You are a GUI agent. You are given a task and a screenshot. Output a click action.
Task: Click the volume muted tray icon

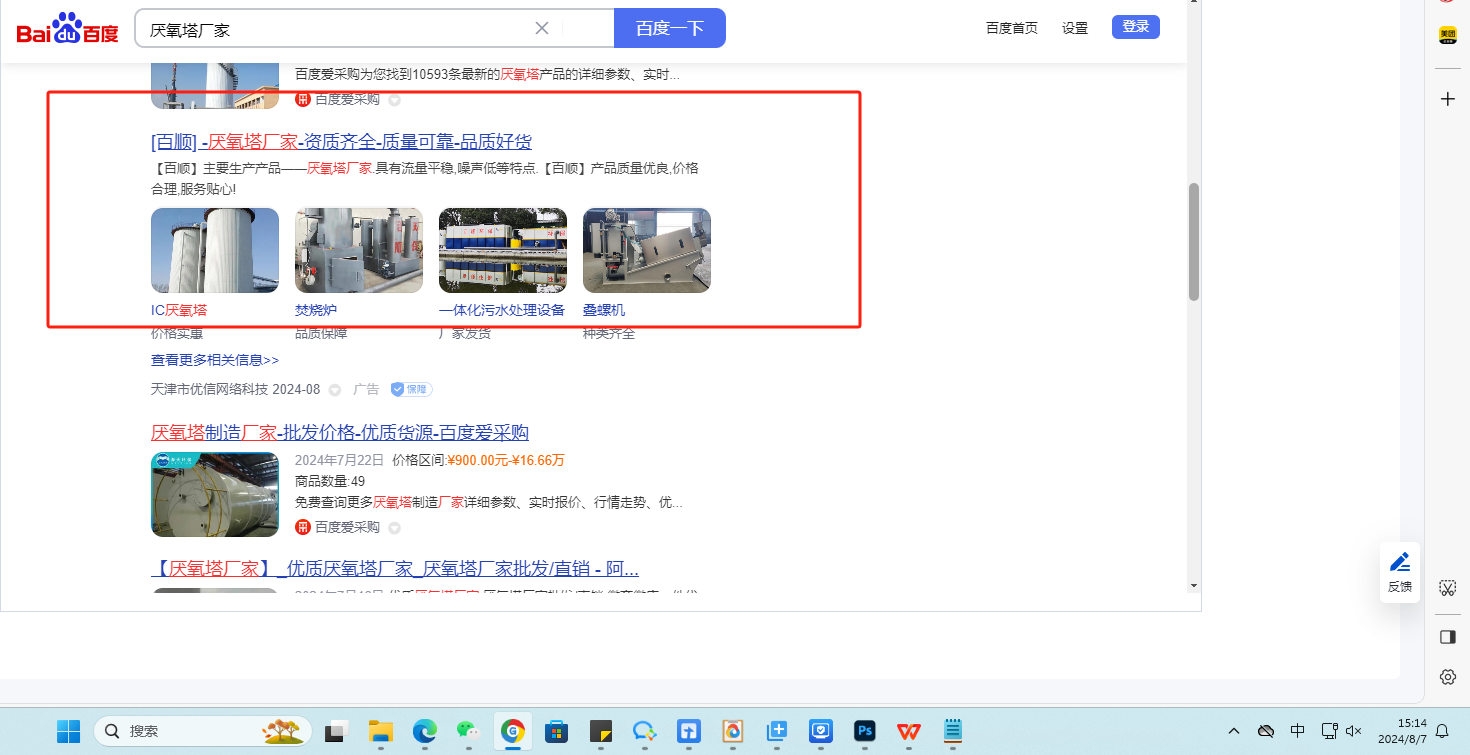tap(1354, 731)
